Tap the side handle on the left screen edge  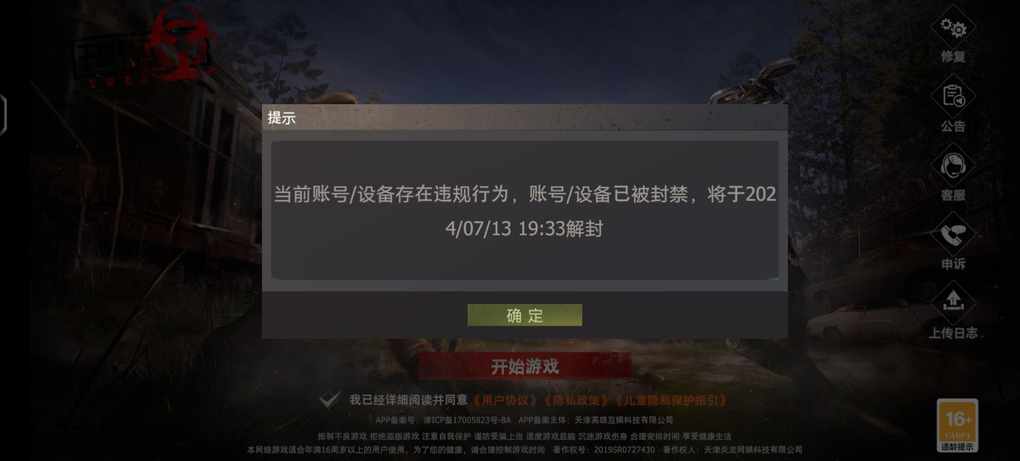tap(3, 115)
